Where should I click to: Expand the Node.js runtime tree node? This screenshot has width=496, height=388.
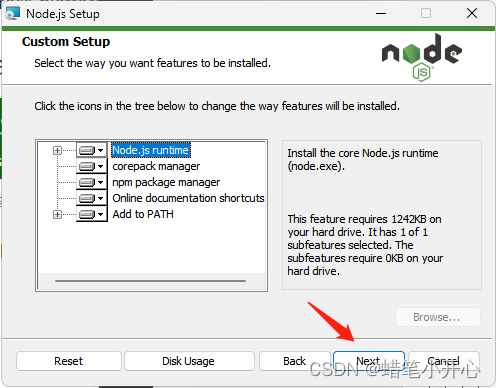(x=57, y=151)
